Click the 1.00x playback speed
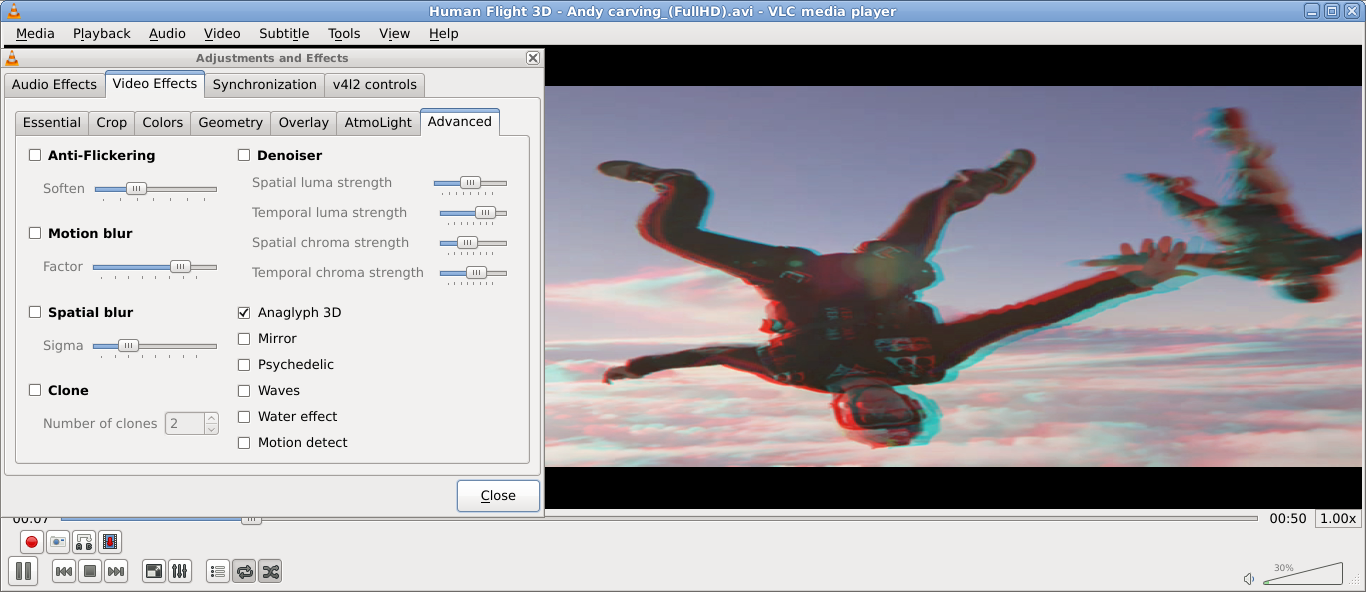Image resolution: width=1366 pixels, height=592 pixels. tap(1337, 518)
